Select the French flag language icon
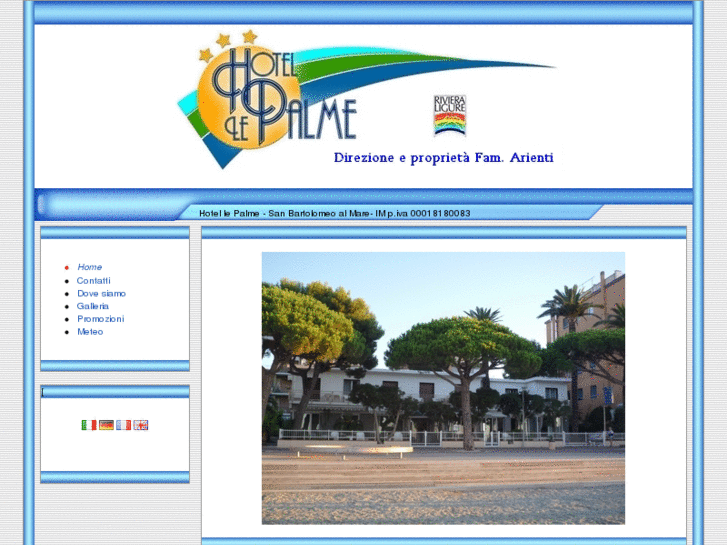Screen dimensions: 727x545 click(123, 425)
